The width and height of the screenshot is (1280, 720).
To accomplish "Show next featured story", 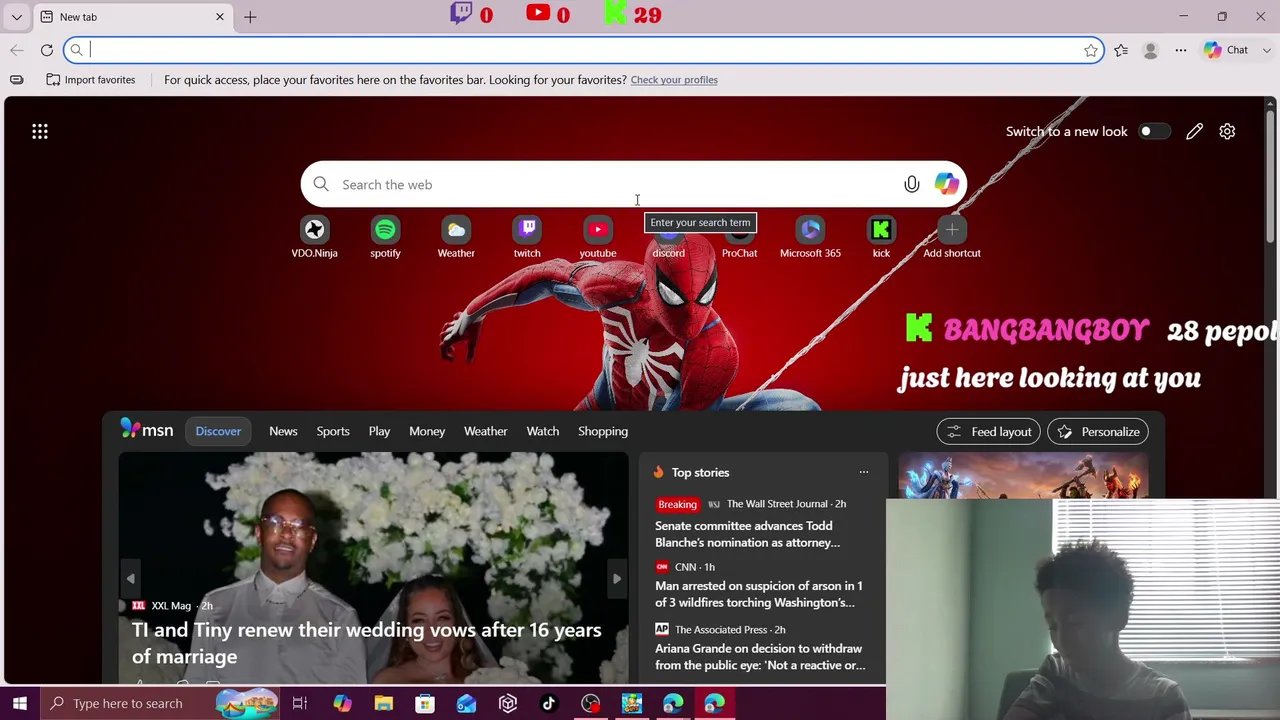I will point(617,578).
